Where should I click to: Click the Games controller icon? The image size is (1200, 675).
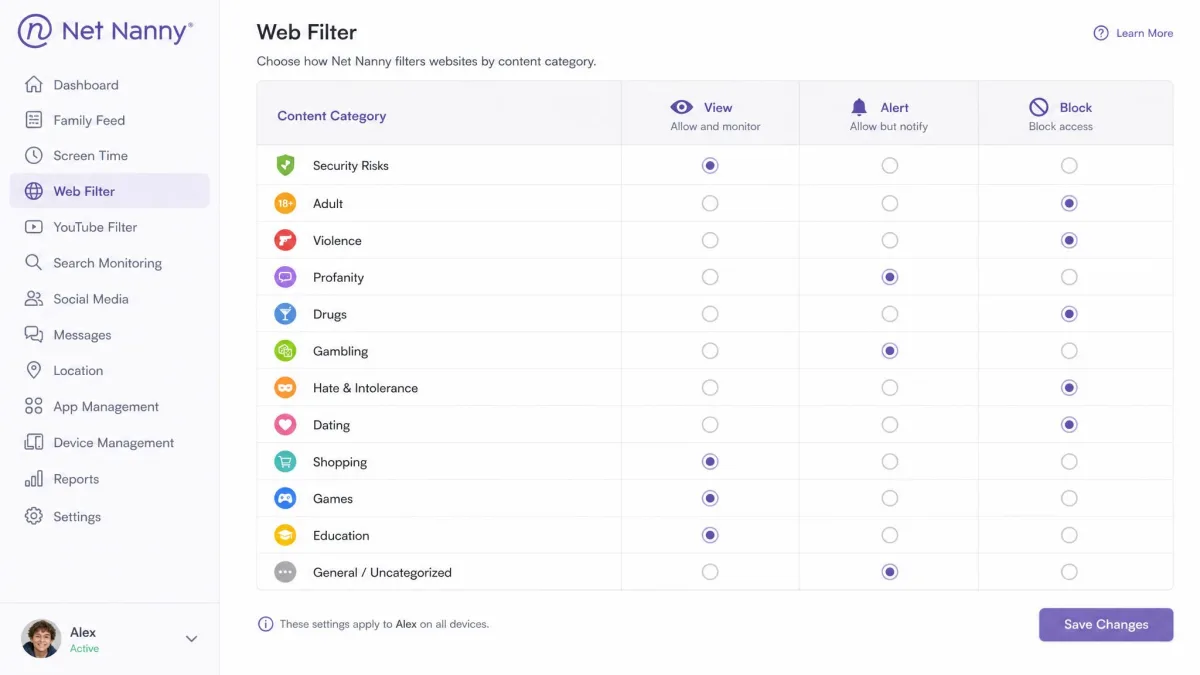[x=285, y=498]
